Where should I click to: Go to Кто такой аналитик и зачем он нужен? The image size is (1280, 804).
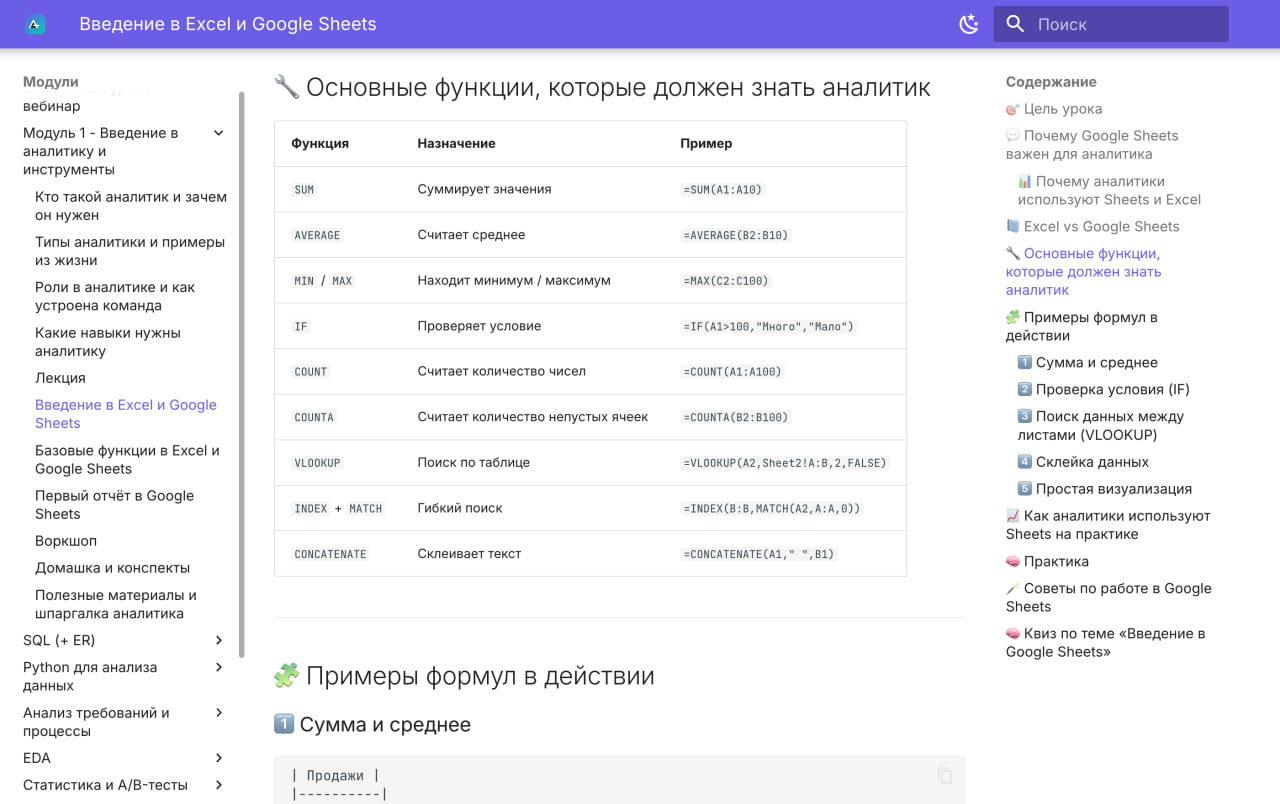tap(130, 206)
